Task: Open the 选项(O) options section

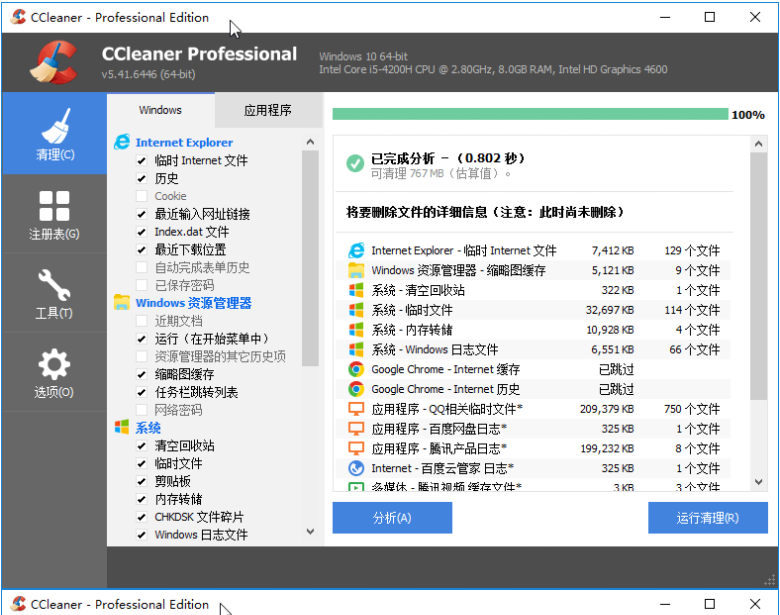Action: tap(54, 373)
